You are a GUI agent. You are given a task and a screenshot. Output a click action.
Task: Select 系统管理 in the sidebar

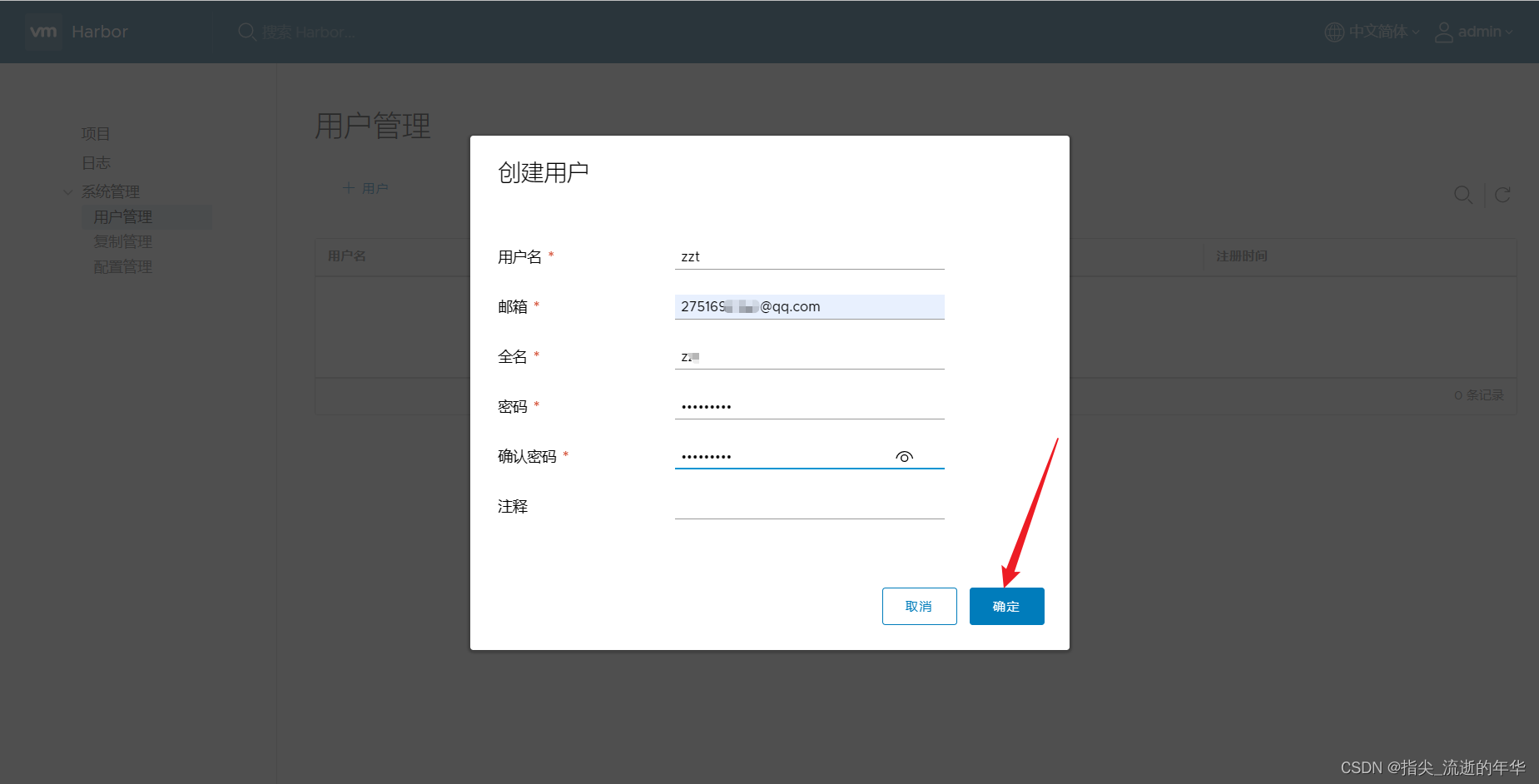pos(111,191)
